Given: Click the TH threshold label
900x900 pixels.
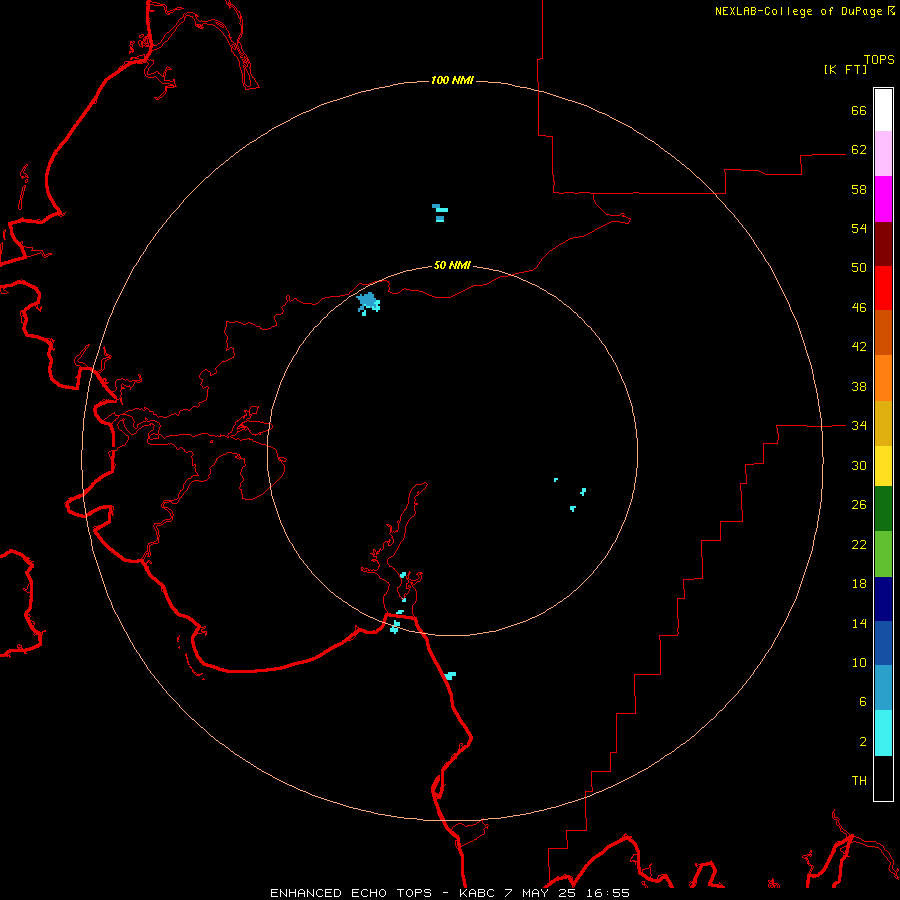Looking at the screenshot, I should 859,781.
